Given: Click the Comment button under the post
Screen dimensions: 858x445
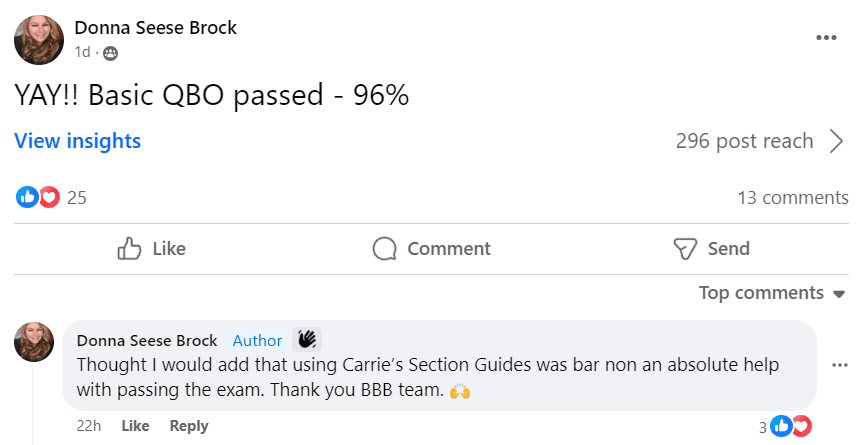Looking at the screenshot, I should click(431, 248).
